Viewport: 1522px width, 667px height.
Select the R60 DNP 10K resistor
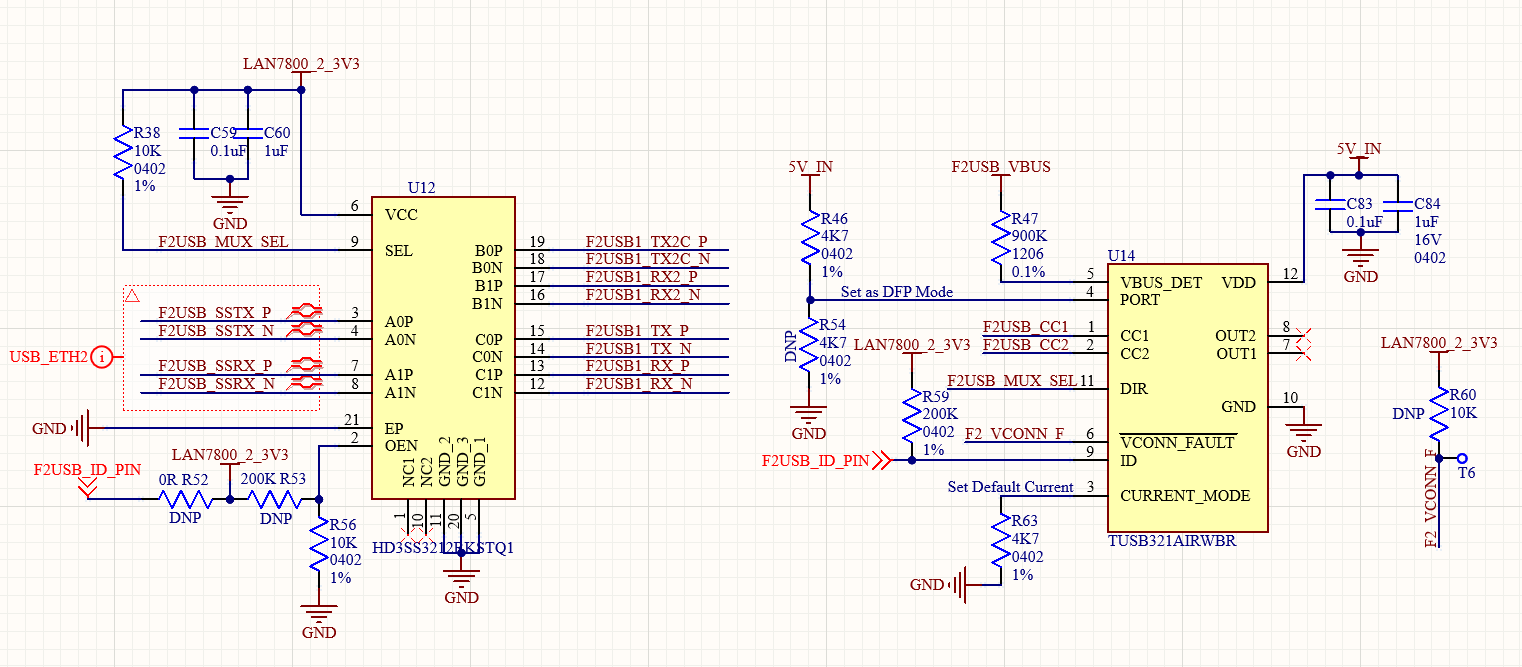(1438, 416)
